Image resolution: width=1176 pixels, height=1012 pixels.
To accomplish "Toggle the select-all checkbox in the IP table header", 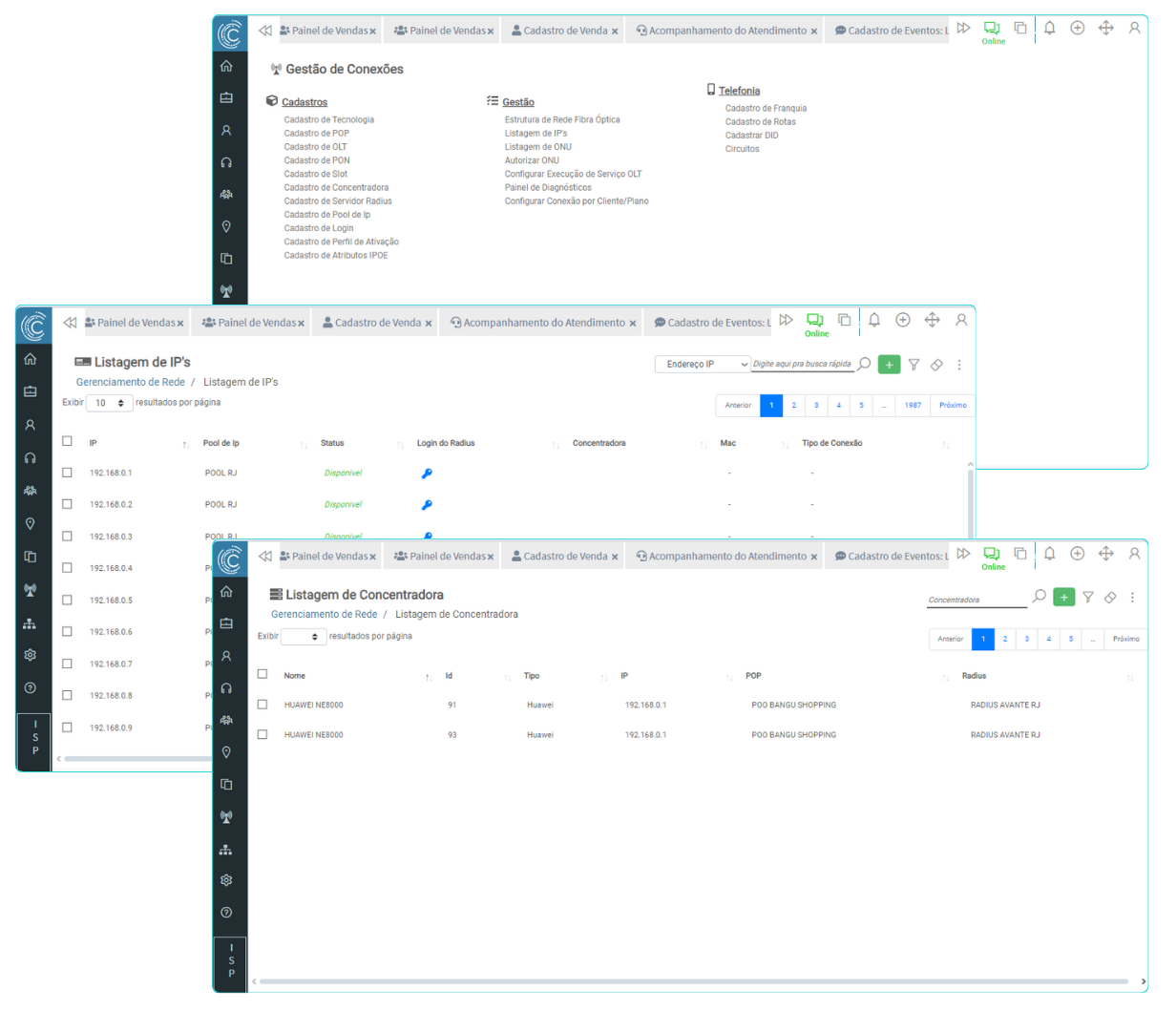I will pos(67,441).
